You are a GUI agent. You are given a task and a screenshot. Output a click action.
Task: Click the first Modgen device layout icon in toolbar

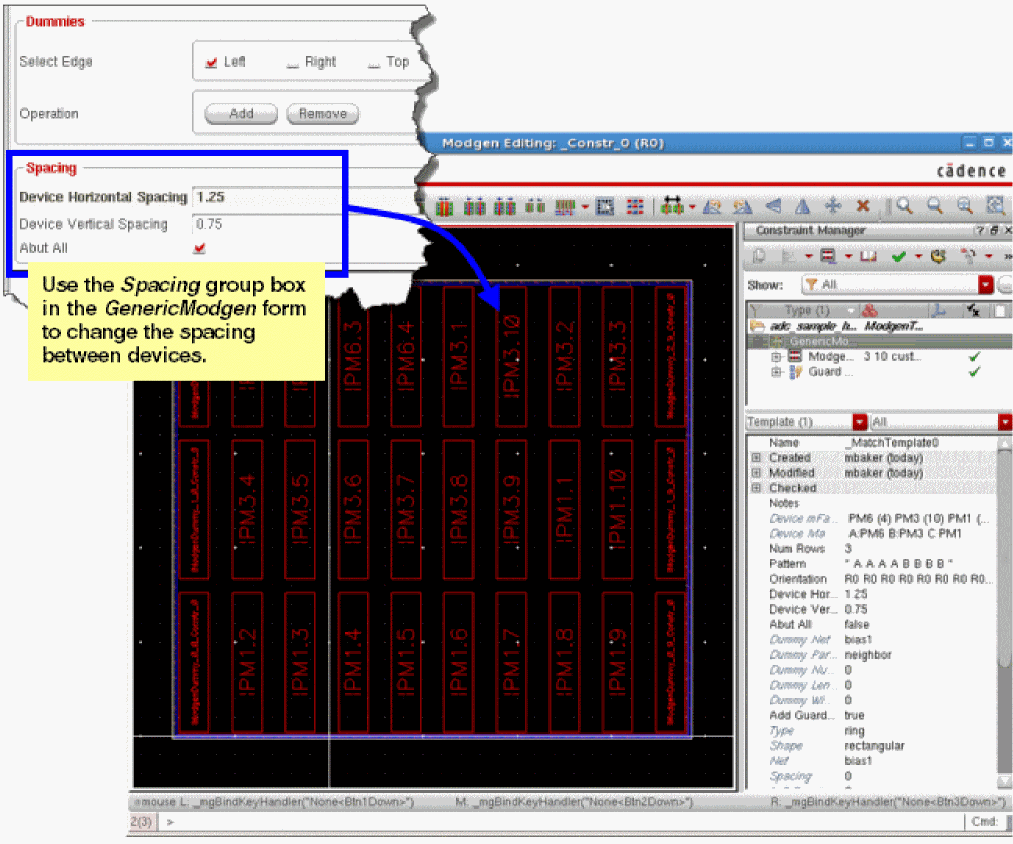(444, 207)
